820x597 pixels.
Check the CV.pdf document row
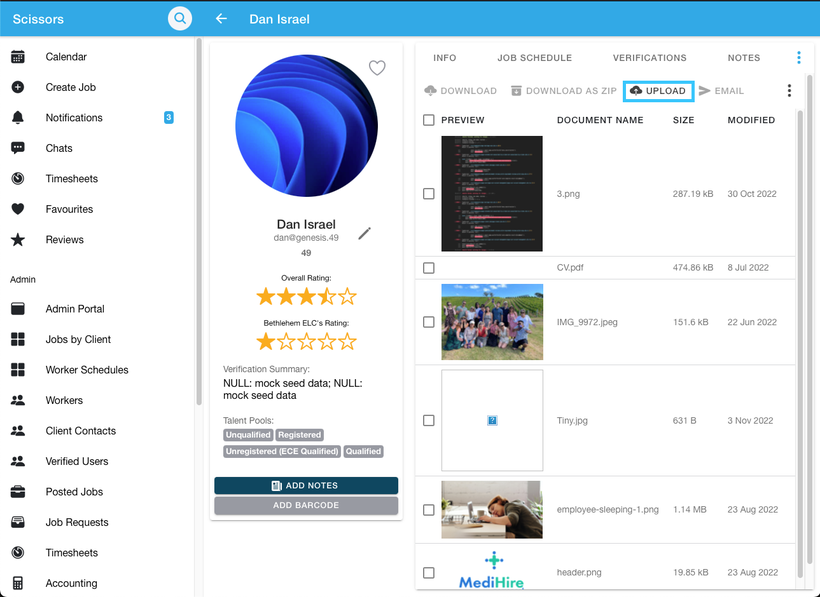tap(429, 268)
